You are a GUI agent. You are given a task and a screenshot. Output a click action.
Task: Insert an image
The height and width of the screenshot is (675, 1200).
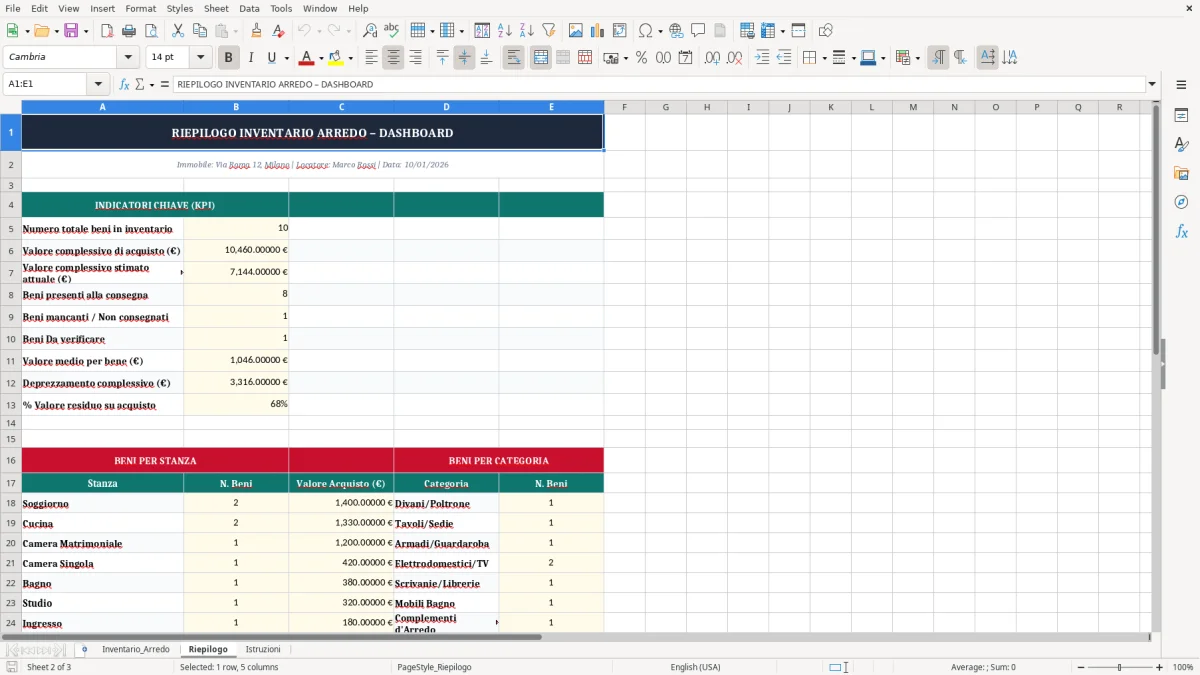tap(576, 31)
